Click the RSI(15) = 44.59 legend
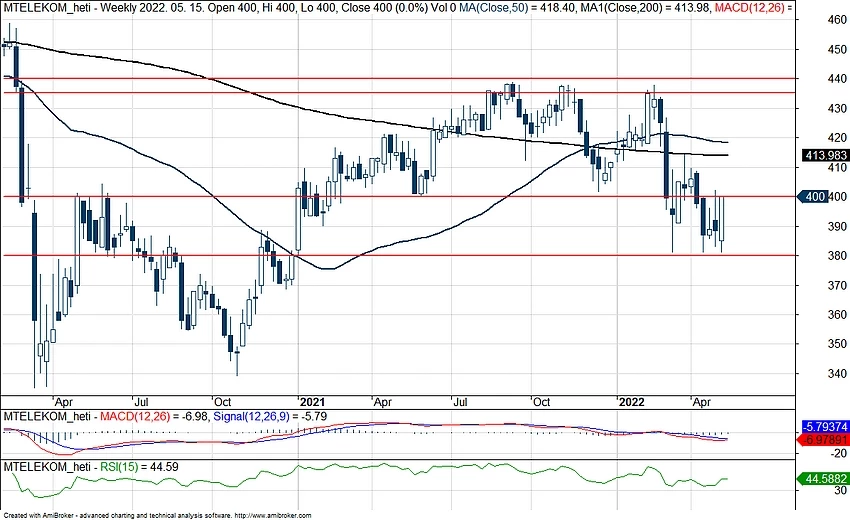 pos(139,466)
